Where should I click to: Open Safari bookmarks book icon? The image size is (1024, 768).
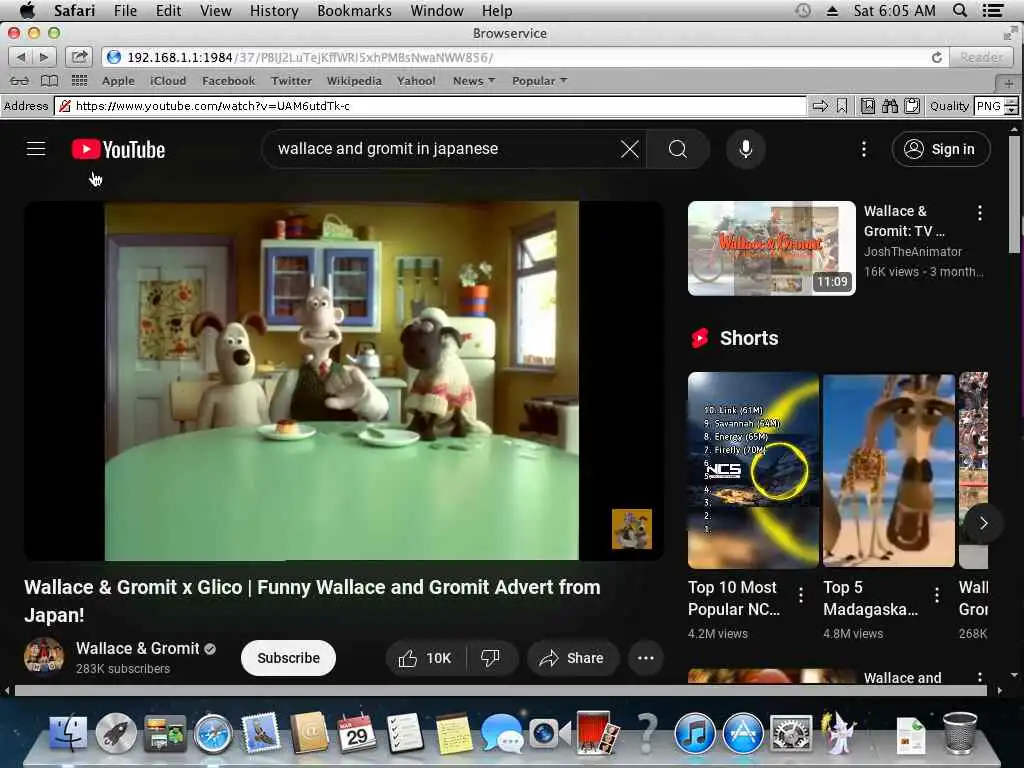point(50,81)
